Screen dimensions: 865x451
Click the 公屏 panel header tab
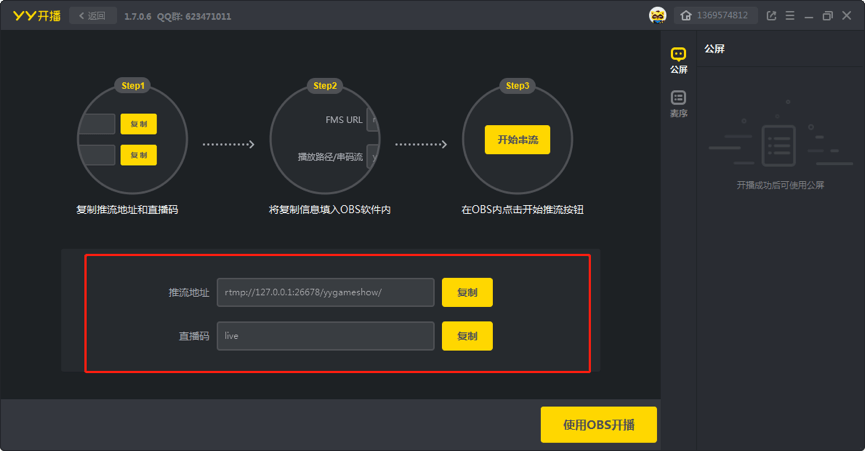point(714,49)
